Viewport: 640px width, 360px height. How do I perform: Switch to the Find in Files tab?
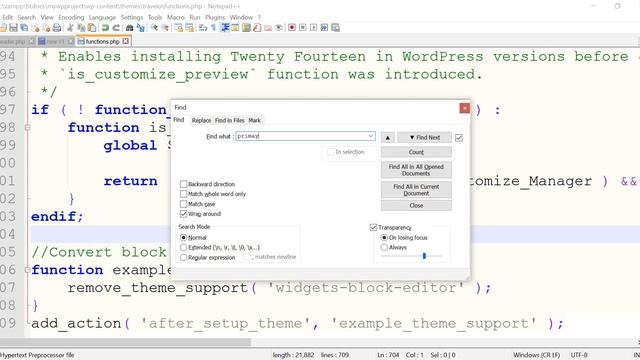[x=229, y=120]
